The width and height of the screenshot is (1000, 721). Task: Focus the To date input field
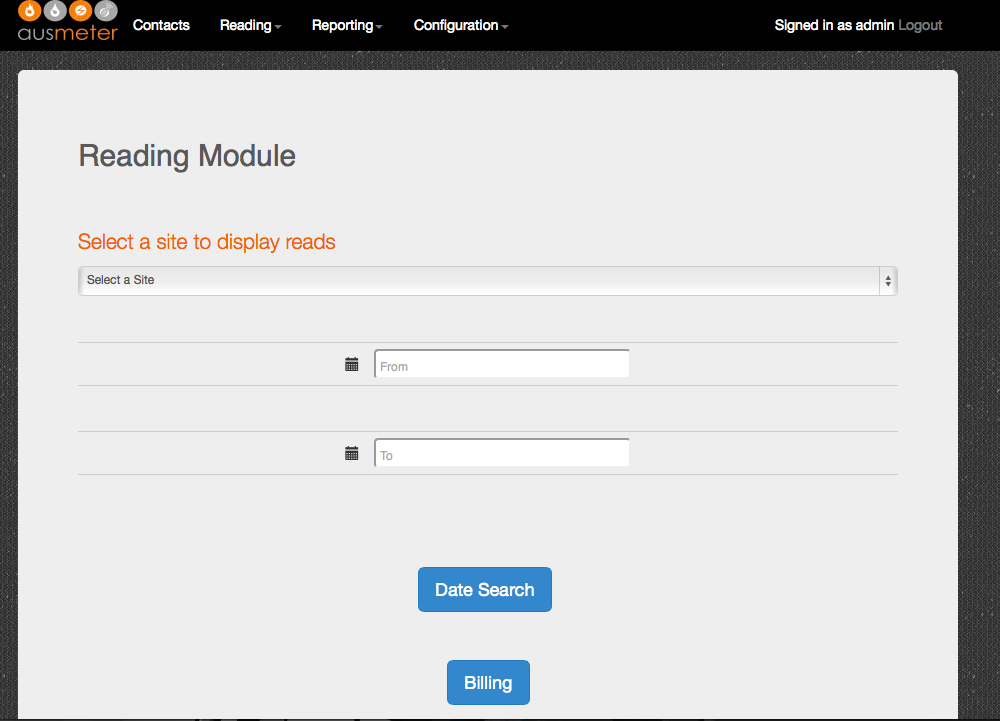tap(502, 454)
